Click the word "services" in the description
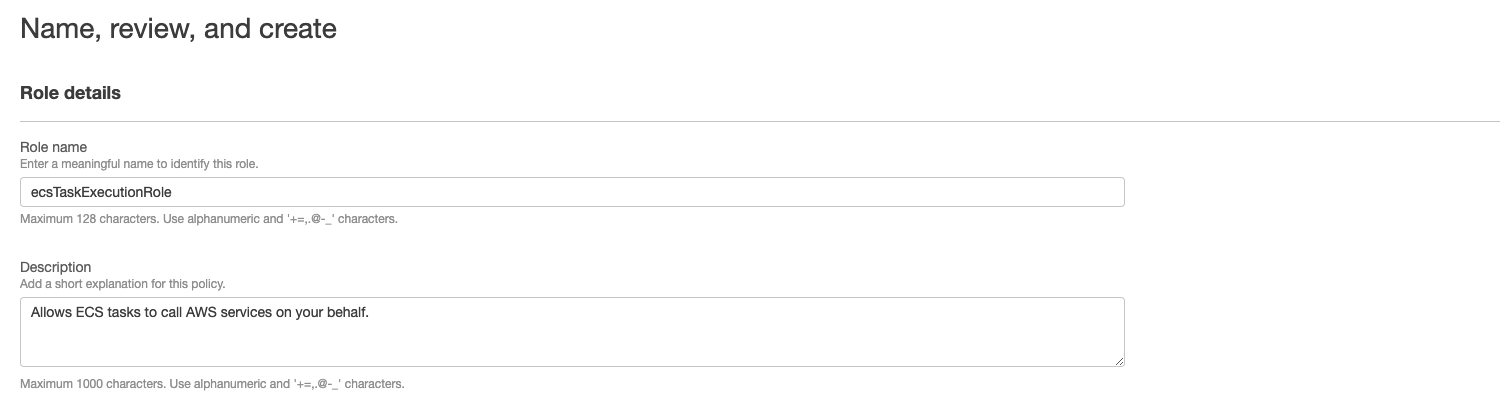The height and width of the screenshot is (414, 1509). click(250, 313)
